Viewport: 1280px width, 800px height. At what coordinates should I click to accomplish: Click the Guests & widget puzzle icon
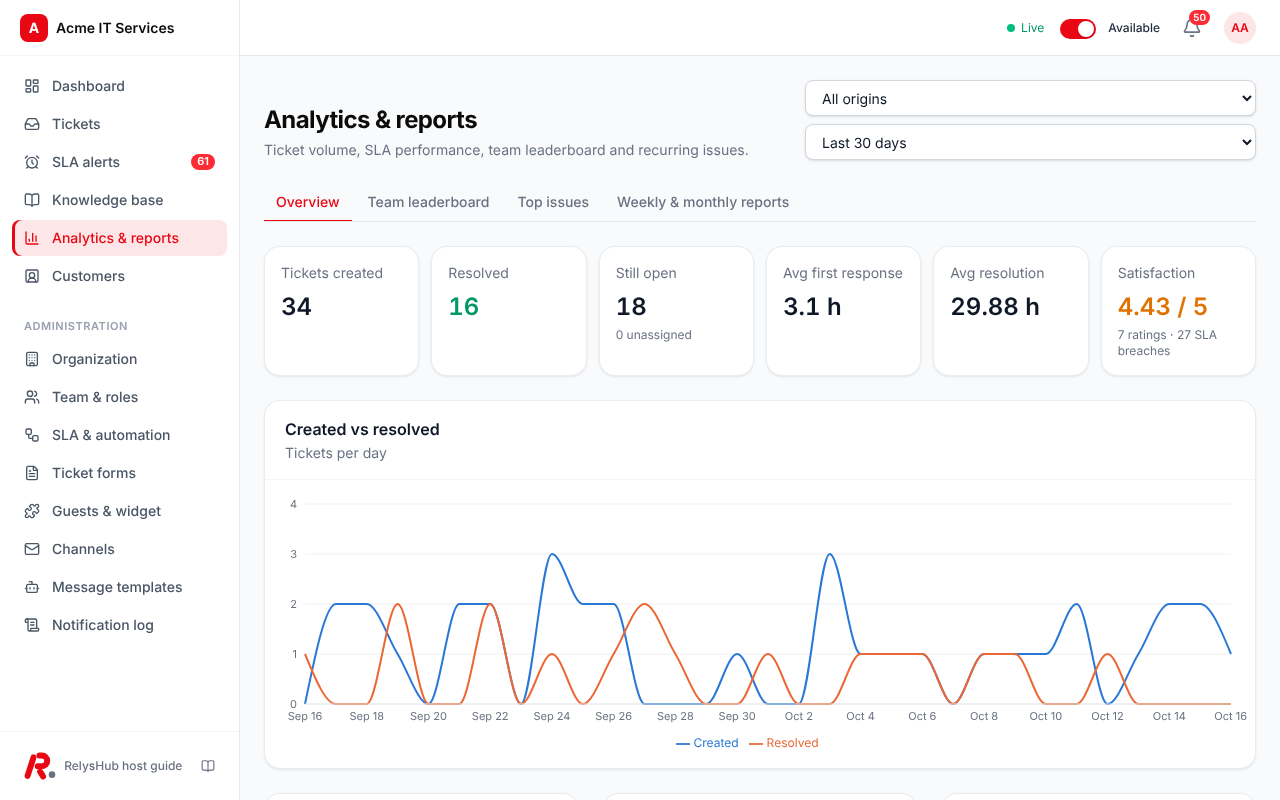tap(32, 511)
